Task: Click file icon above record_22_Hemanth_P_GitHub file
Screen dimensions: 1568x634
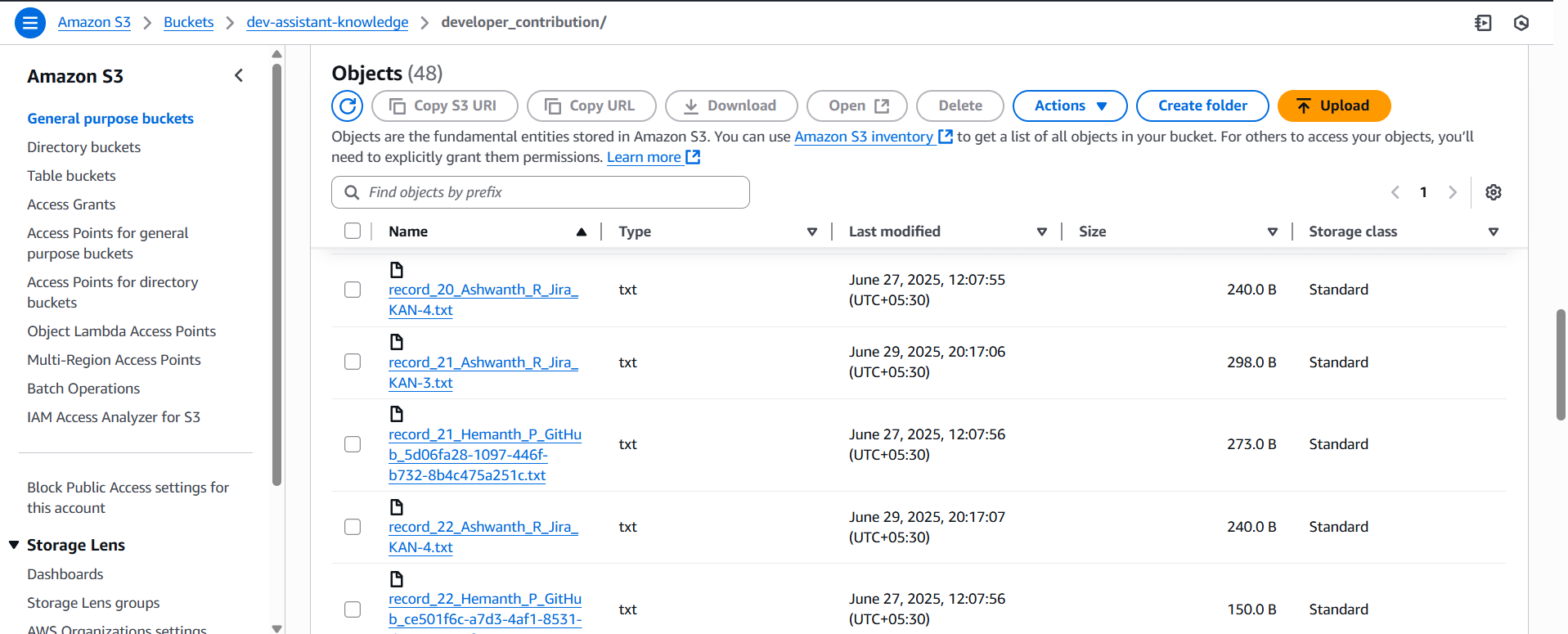Action: (397, 579)
